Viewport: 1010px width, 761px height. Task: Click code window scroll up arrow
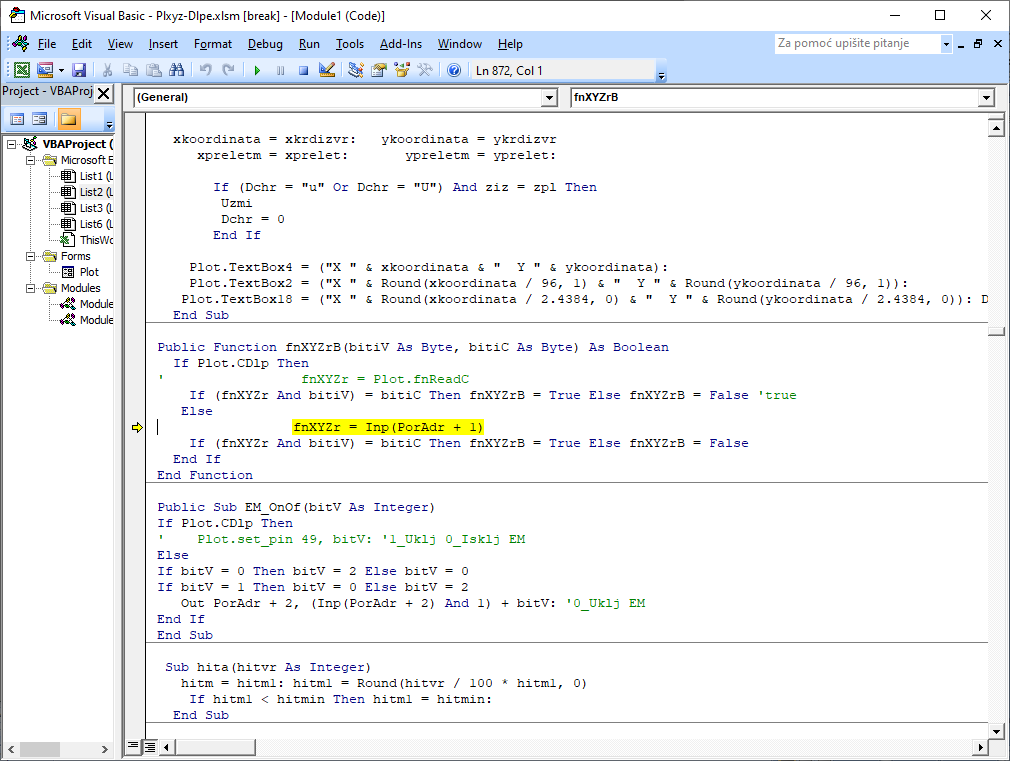click(x=996, y=128)
